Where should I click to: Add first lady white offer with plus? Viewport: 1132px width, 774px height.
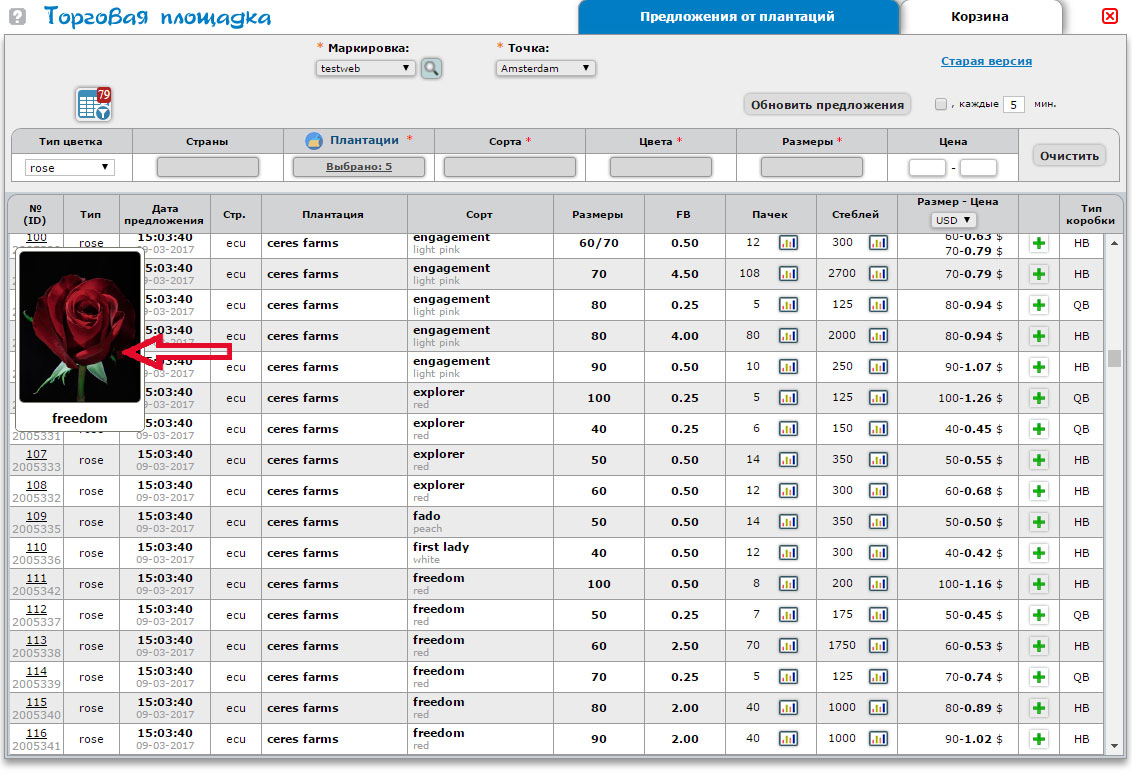(1038, 553)
